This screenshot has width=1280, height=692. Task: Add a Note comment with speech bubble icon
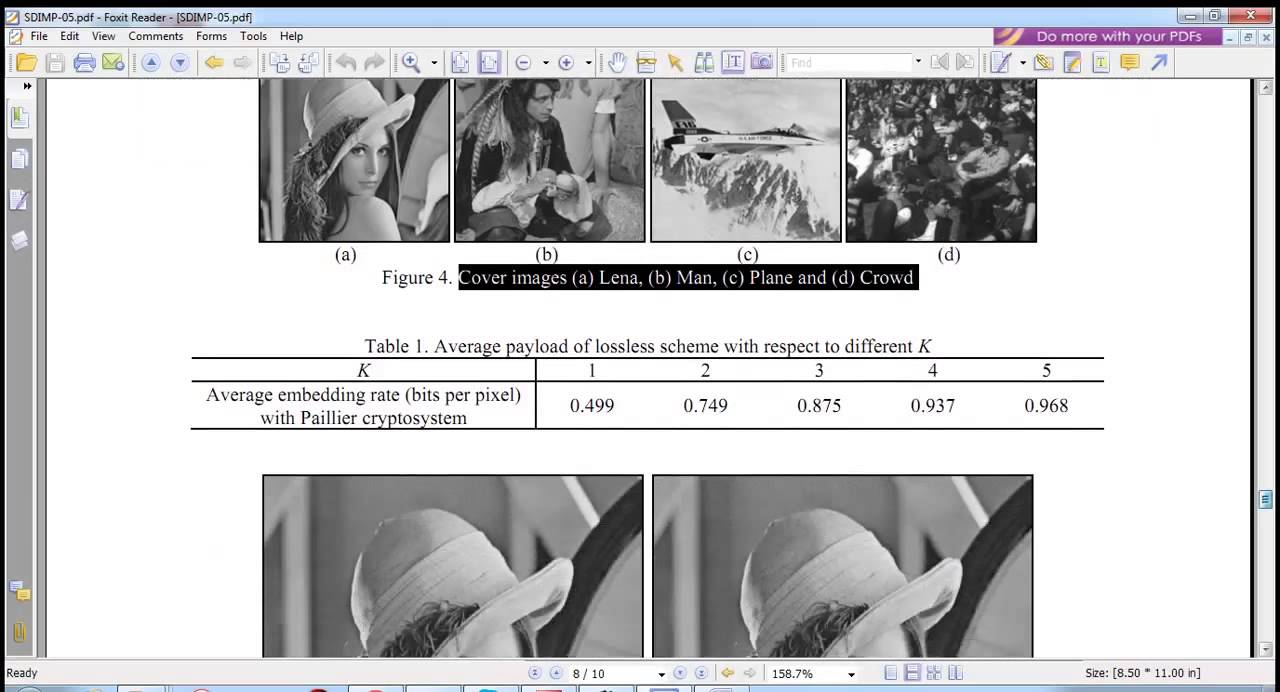1130,63
